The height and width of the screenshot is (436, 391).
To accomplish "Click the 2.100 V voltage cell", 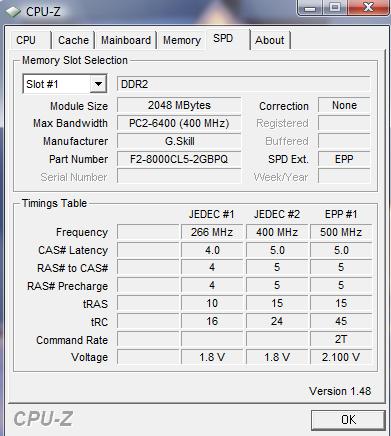I will point(341,357).
